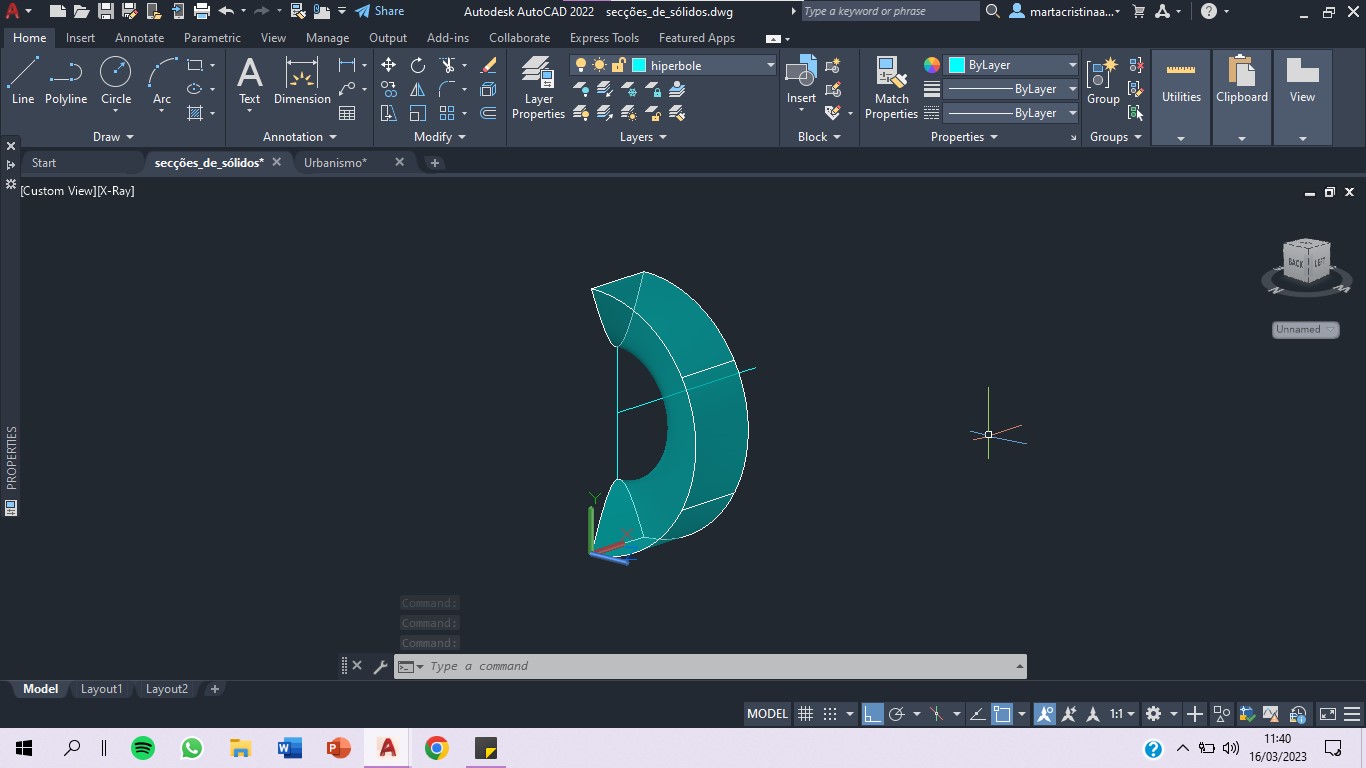Image resolution: width=1366 pixels, height=768 pixels.
Task: Click the keyword search box
Action: click(890, 11)
